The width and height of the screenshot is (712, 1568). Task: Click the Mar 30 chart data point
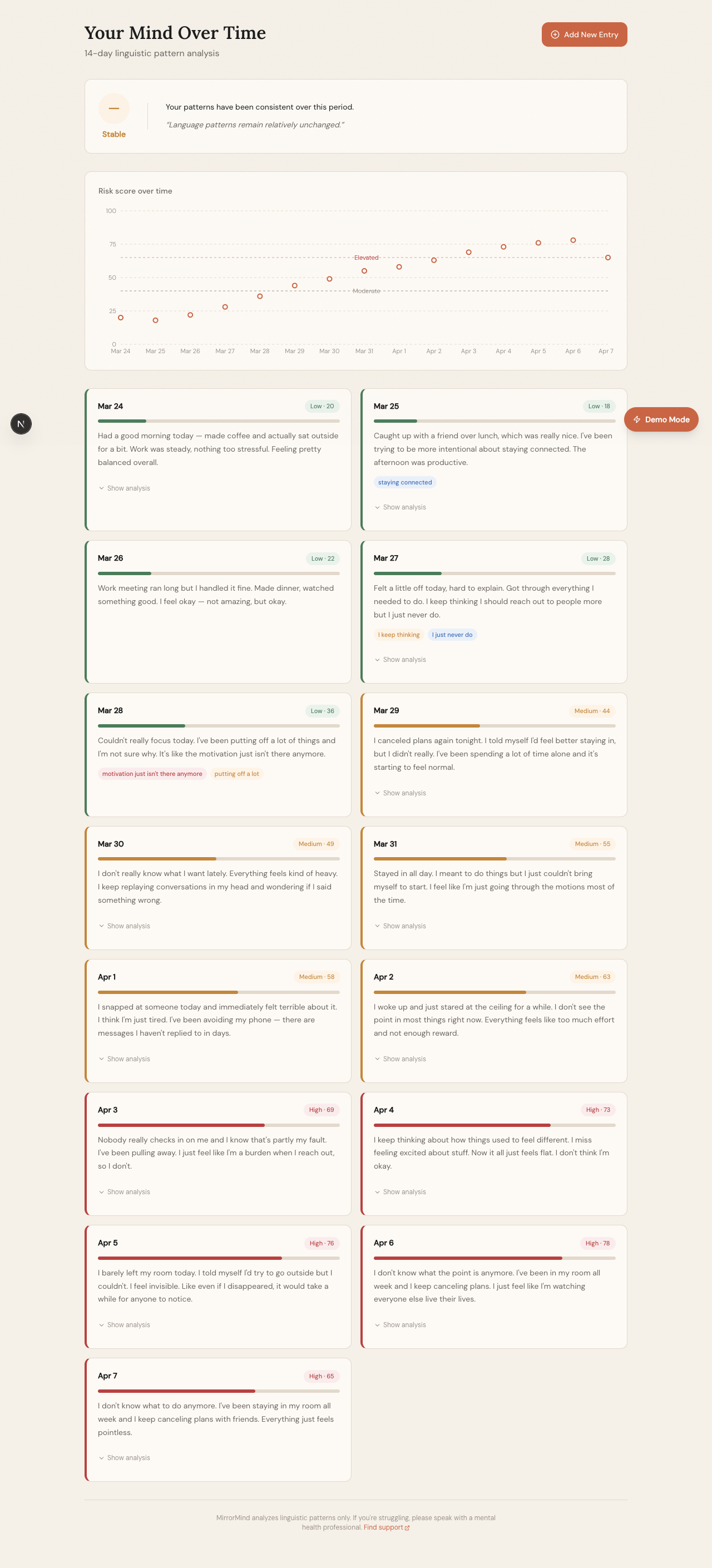click(x=329, y=279)
